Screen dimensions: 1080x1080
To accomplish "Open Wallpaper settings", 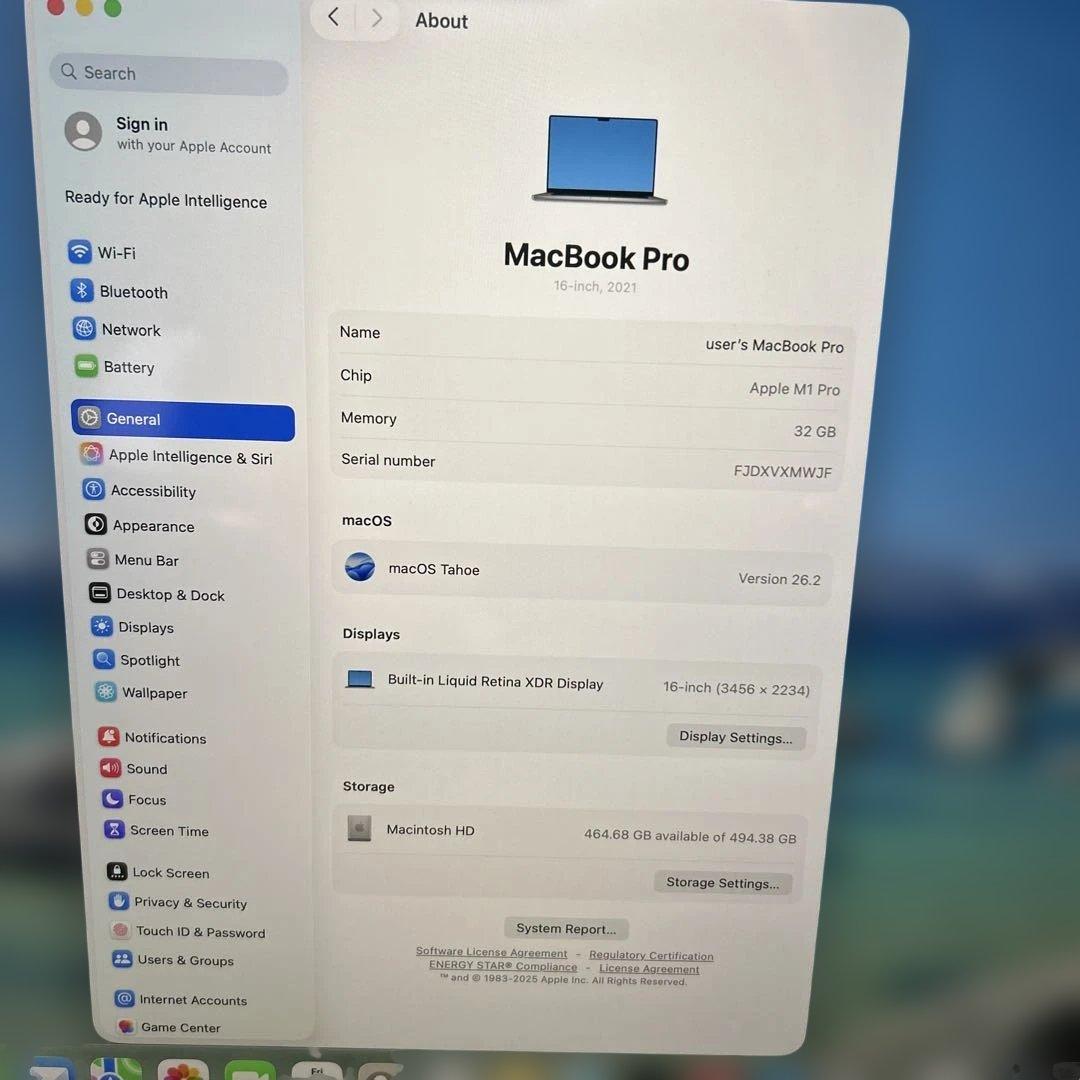I will [x=154, y=692].
